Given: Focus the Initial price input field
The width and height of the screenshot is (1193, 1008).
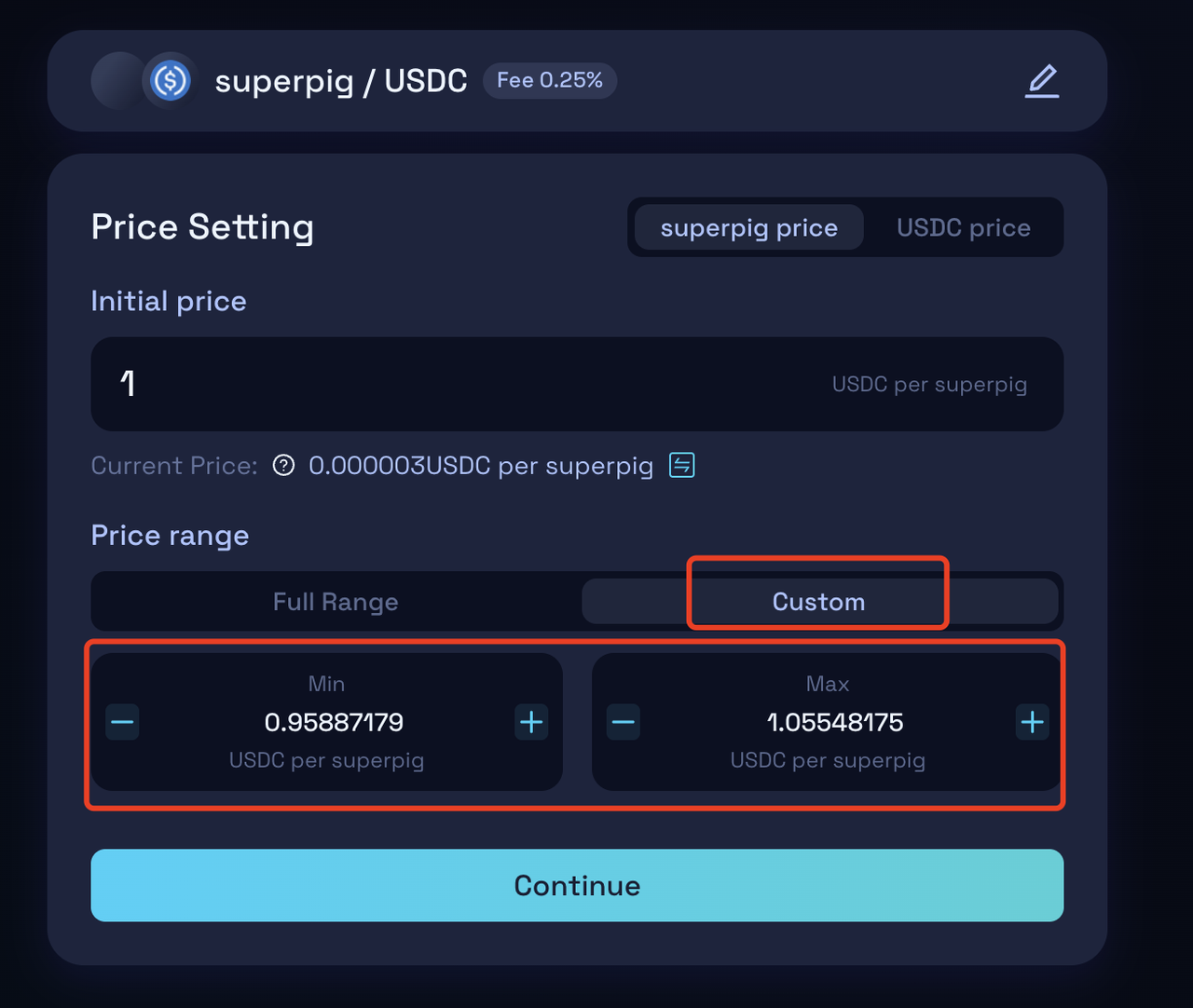Looking at the screenshot, I should tap(577, 384).
